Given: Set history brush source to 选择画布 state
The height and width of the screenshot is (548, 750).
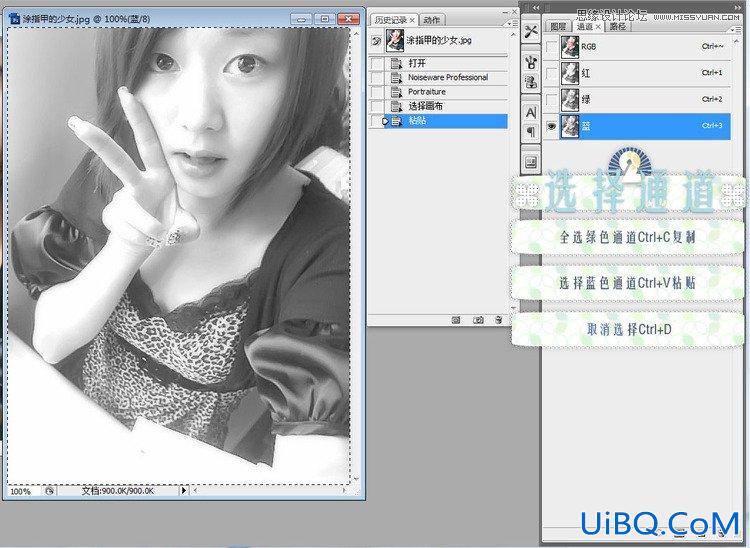Looking at the screenshot, I should [x=377, y=106].
